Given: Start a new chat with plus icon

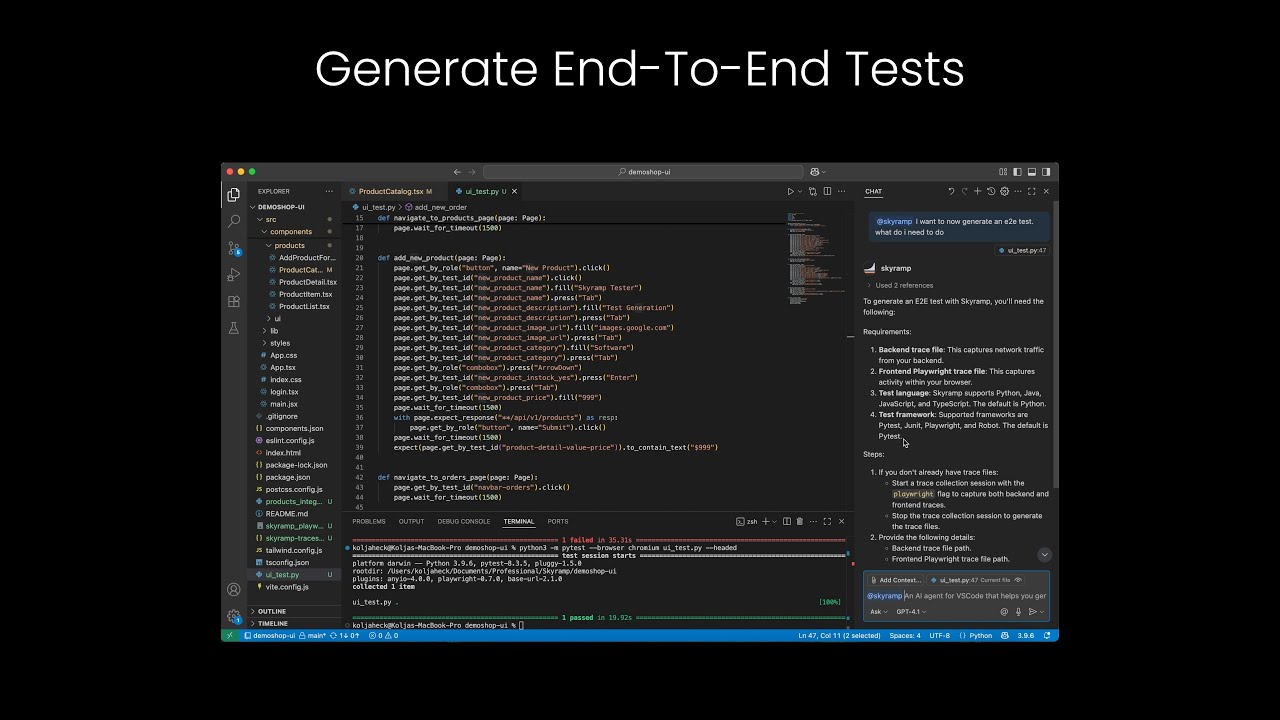Looking at the screenshot, I should point(978,191).
